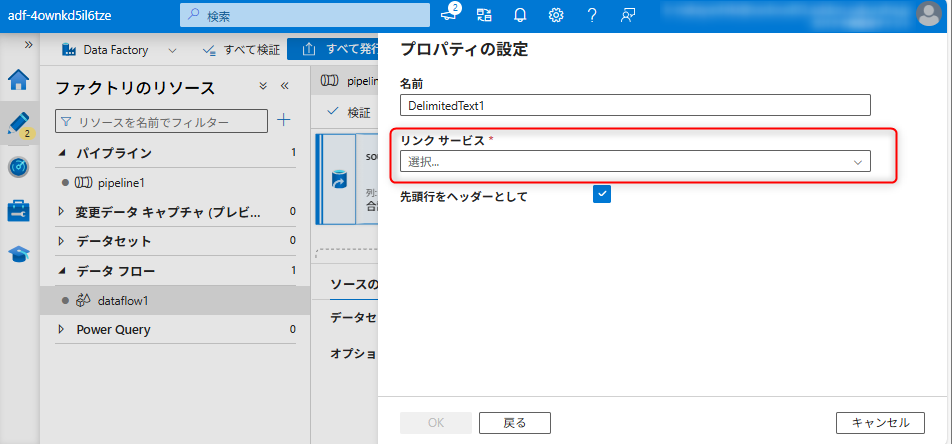Click the add new resource plus icon
The image size is (952, 444).
pos(283,121)
